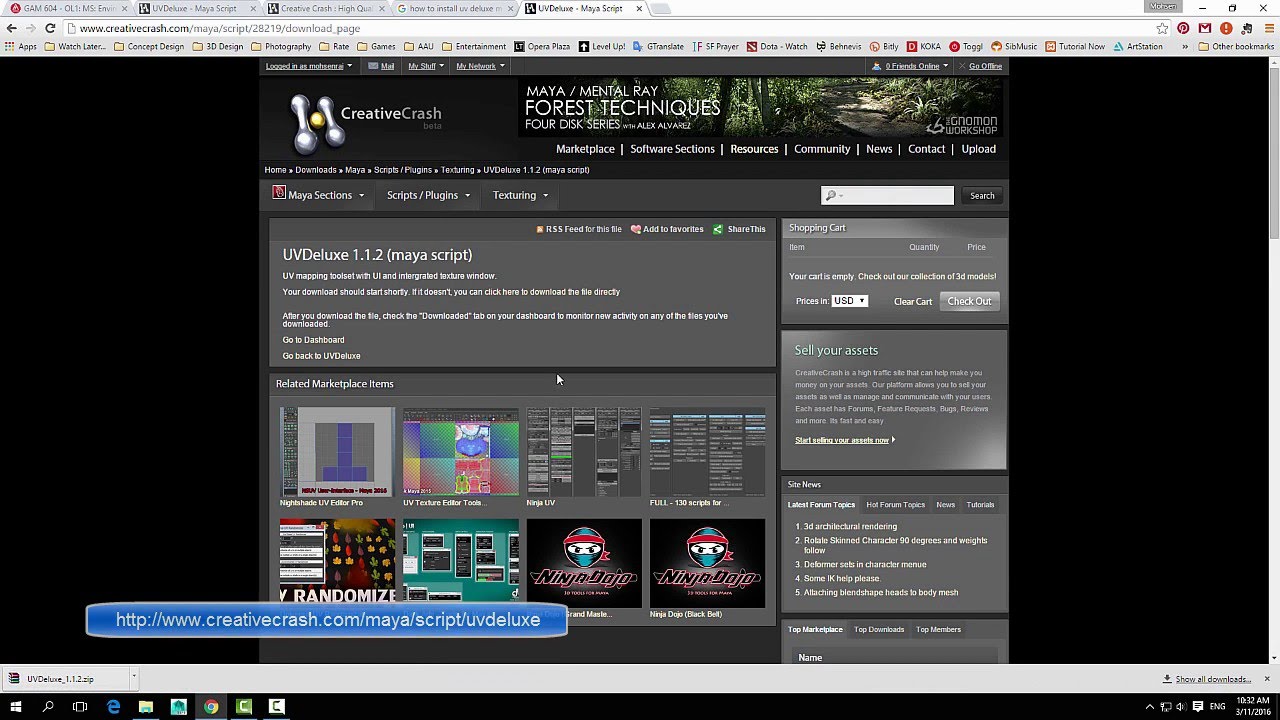Bookmark page with the star icon

click(x=1162, y=28)
